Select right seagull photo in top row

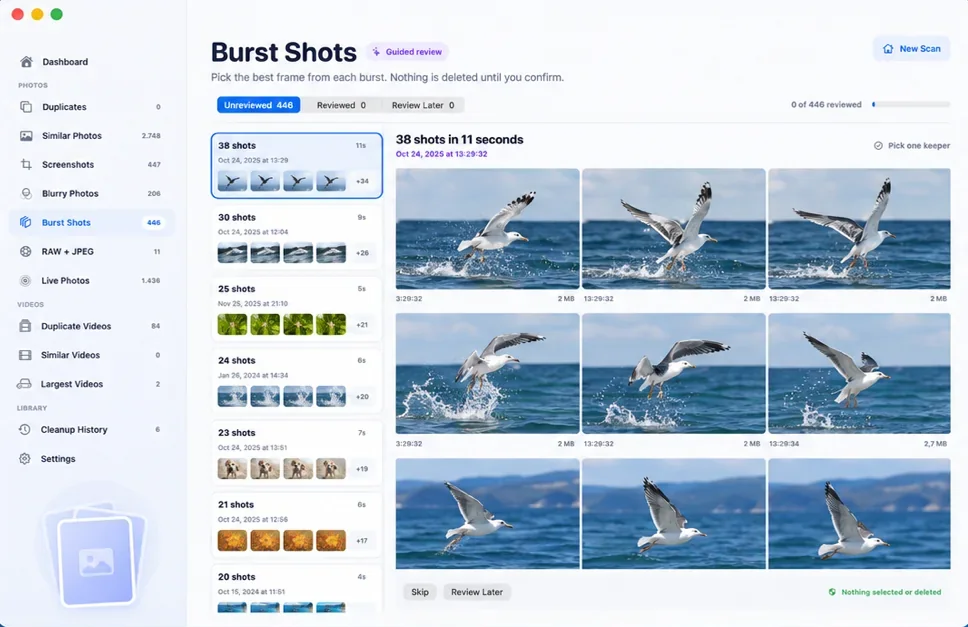pos(859,229)
